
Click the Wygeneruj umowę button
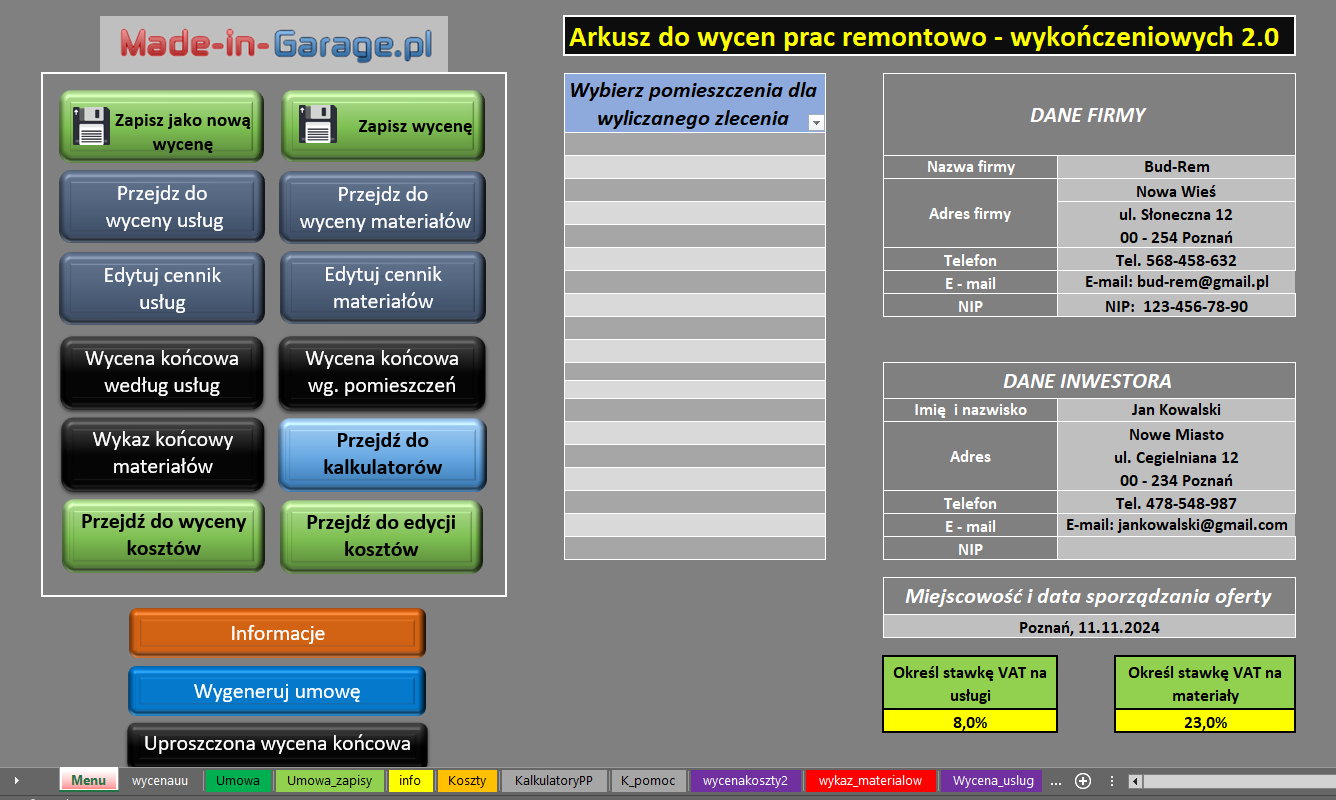pos(277,691)
